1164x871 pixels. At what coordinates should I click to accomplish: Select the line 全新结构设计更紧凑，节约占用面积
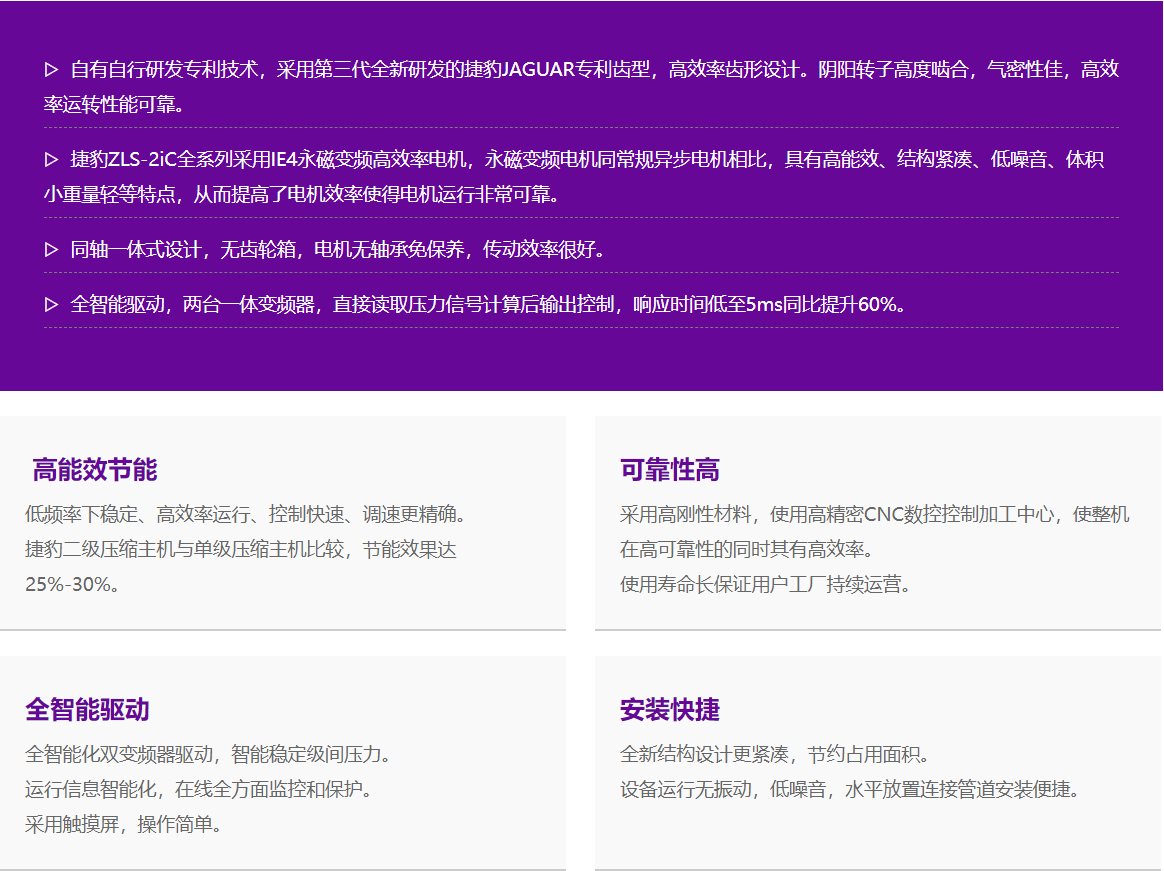click(x=775, y=754)
